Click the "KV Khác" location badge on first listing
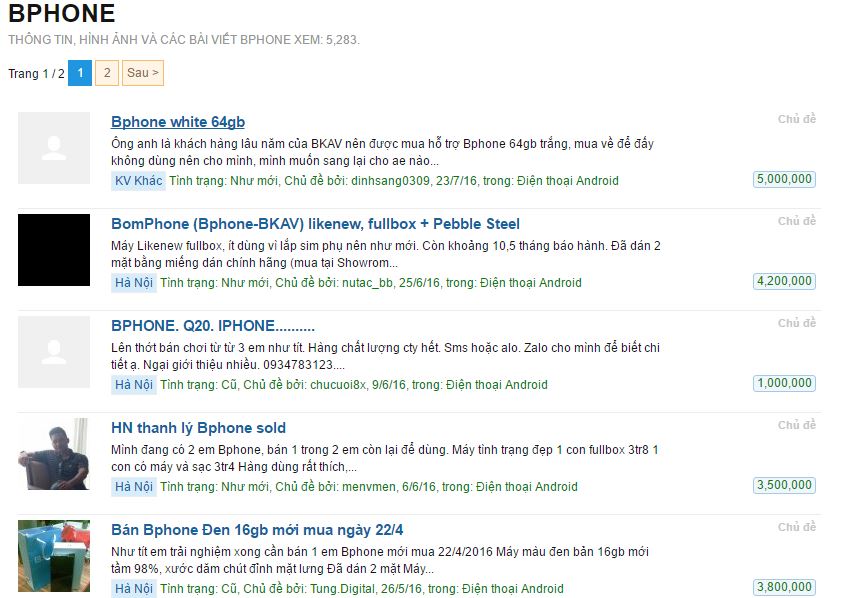The width and height of the screenshot is (842, 598). tap(132, 181)
